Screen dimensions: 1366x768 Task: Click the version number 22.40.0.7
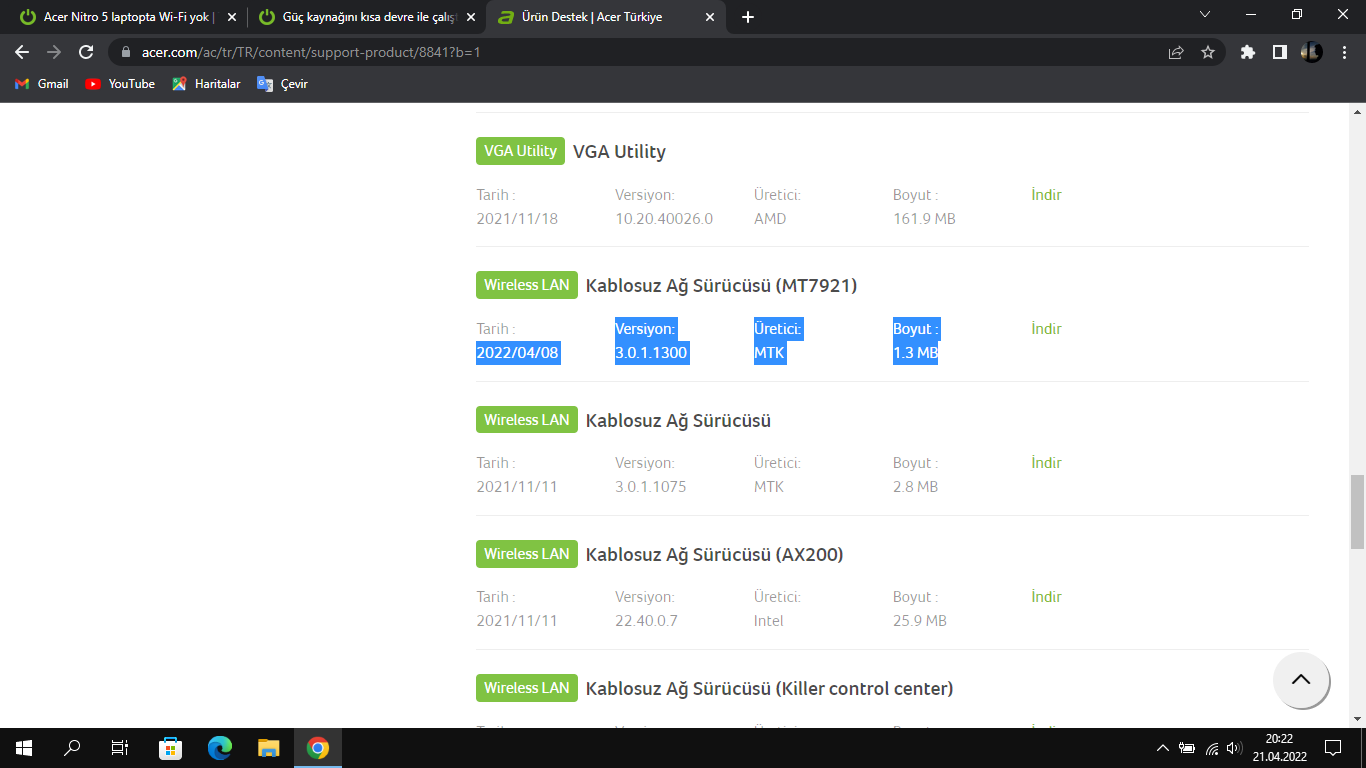(646, 621)
